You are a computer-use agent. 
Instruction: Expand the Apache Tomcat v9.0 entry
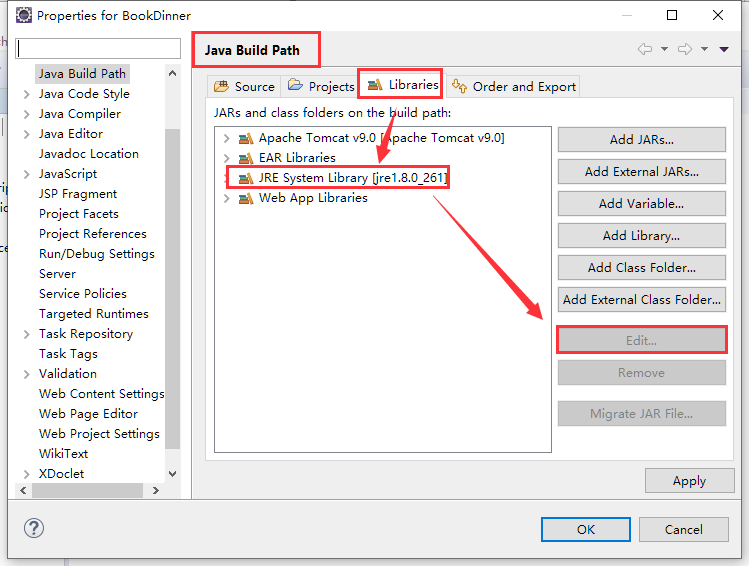[x=226, y=139]
